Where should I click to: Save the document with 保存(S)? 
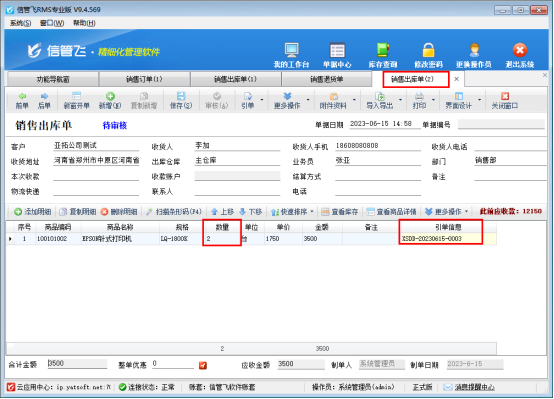click(181, 101)
